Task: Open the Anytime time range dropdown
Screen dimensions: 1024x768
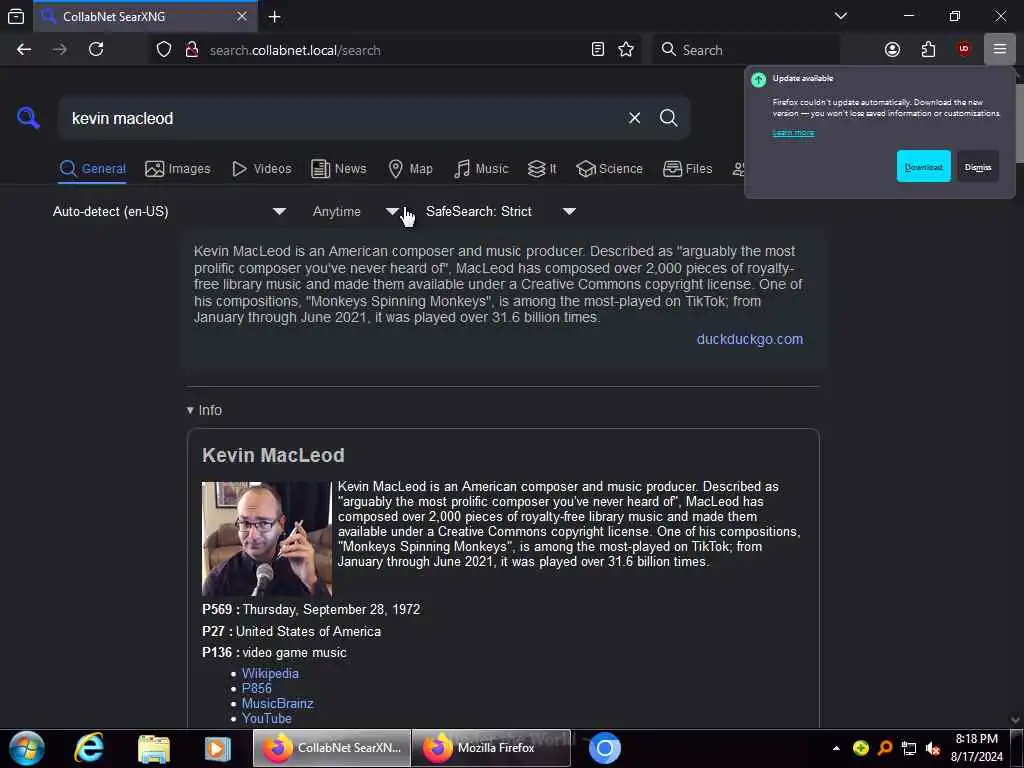Action: coord(355,212)
